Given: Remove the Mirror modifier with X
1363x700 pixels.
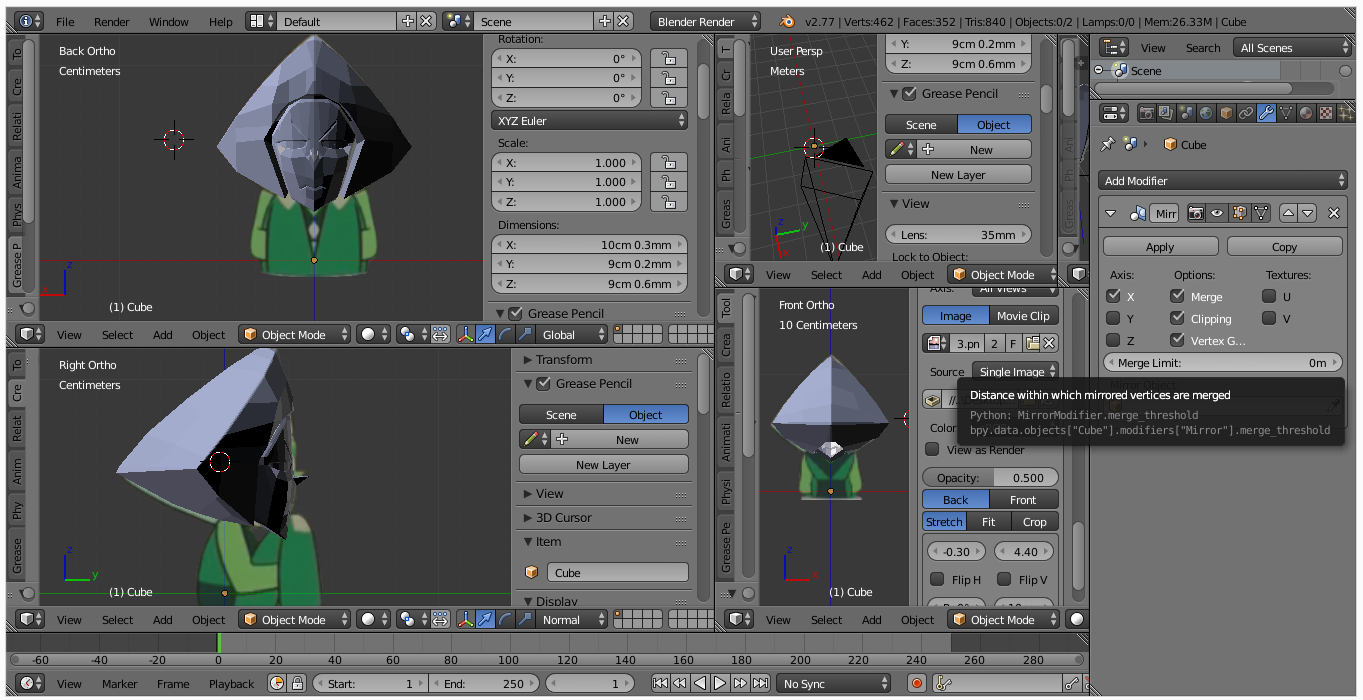Looking at the screenshot, I should (x=1333, y=213).
